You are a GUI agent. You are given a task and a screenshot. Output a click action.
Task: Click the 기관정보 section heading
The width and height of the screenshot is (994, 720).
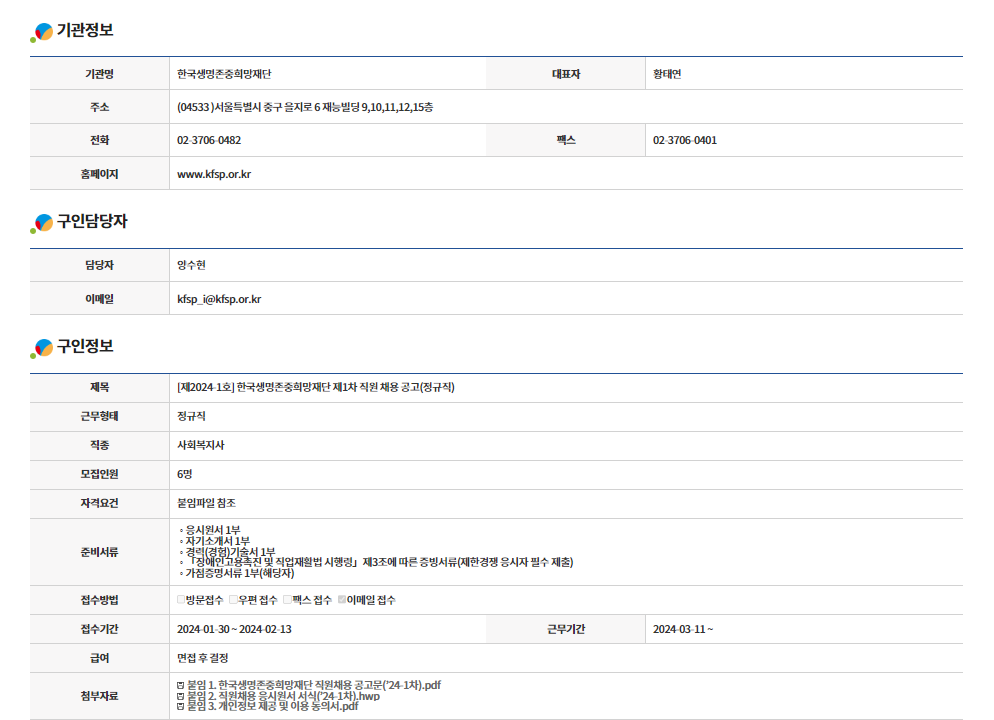(x=85, y=30)
